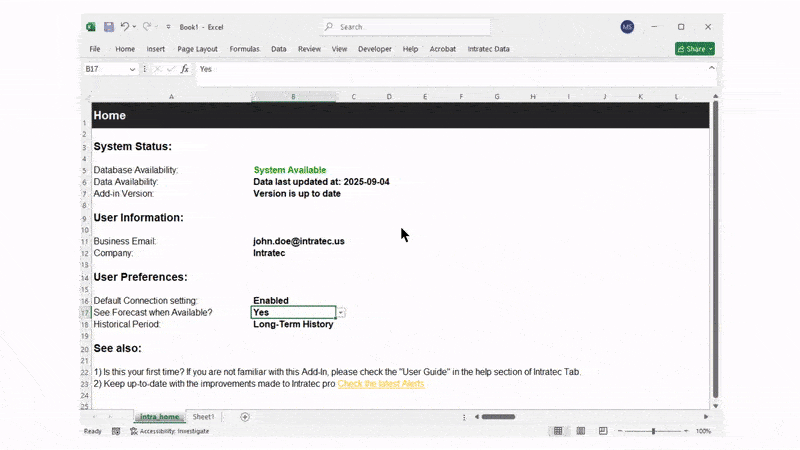Click the horizontal scrollbar thumb

[x=498, y=417]
